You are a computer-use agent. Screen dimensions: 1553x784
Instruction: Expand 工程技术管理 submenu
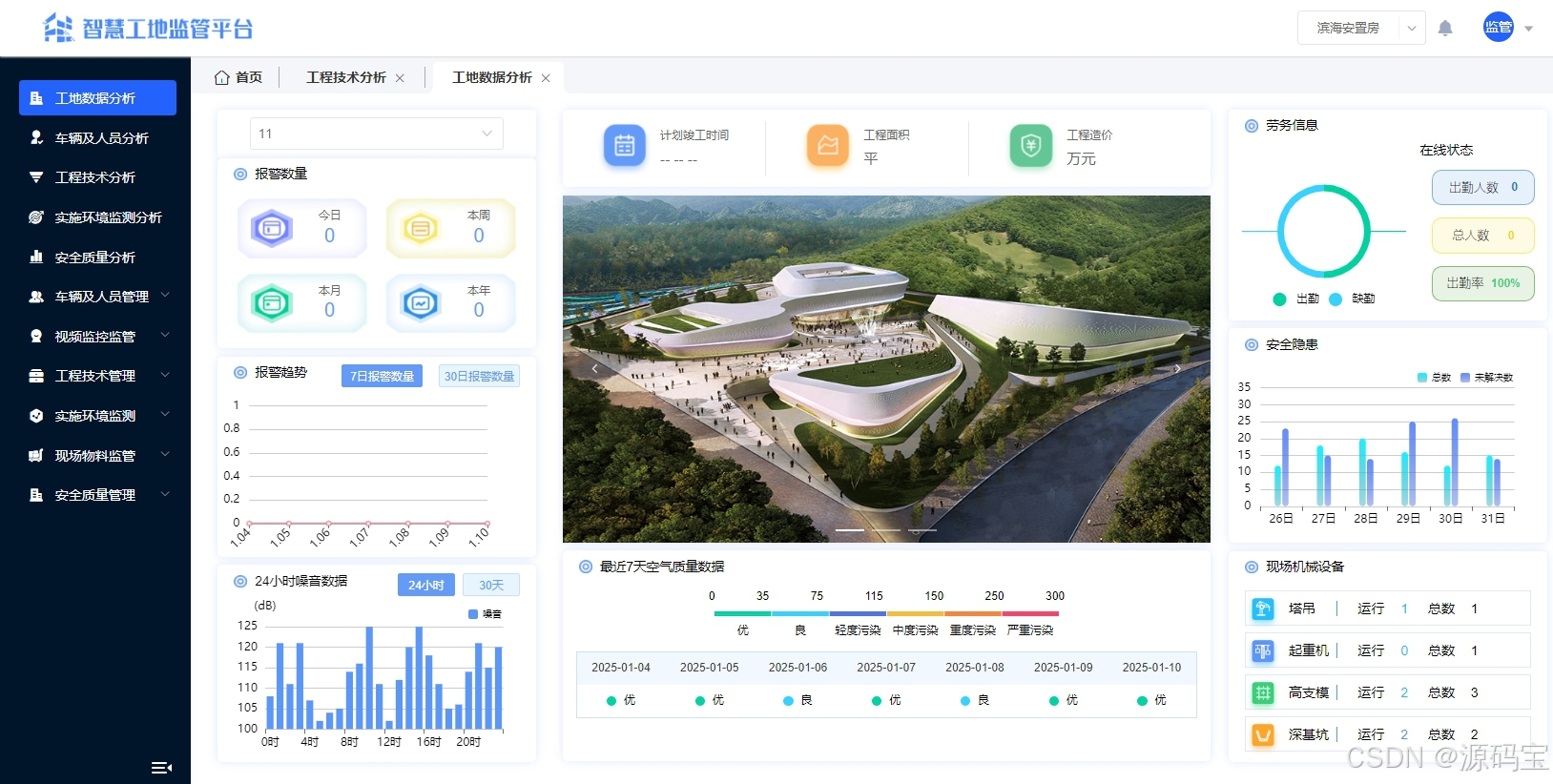(x=97, y=376)
